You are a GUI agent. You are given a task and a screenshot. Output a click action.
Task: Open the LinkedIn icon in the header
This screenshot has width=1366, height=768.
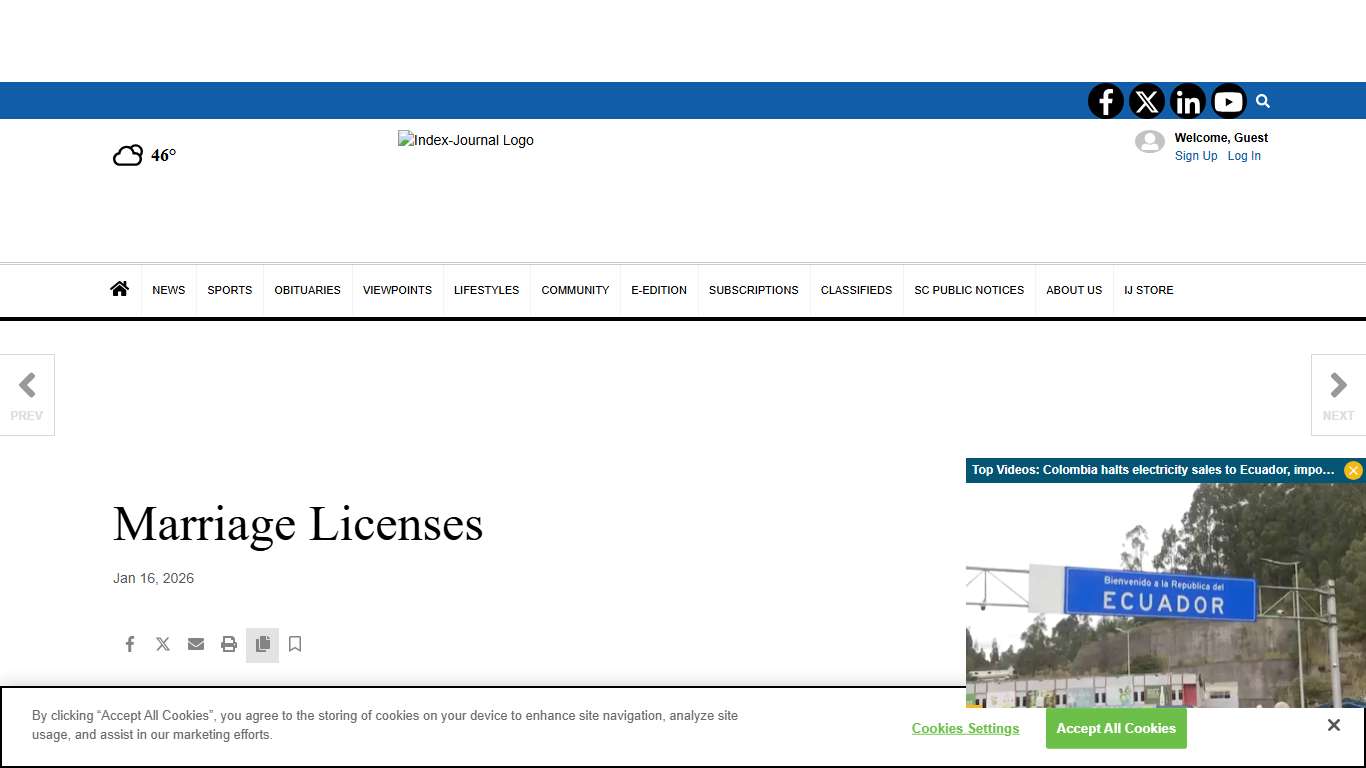coord(1188,101)
